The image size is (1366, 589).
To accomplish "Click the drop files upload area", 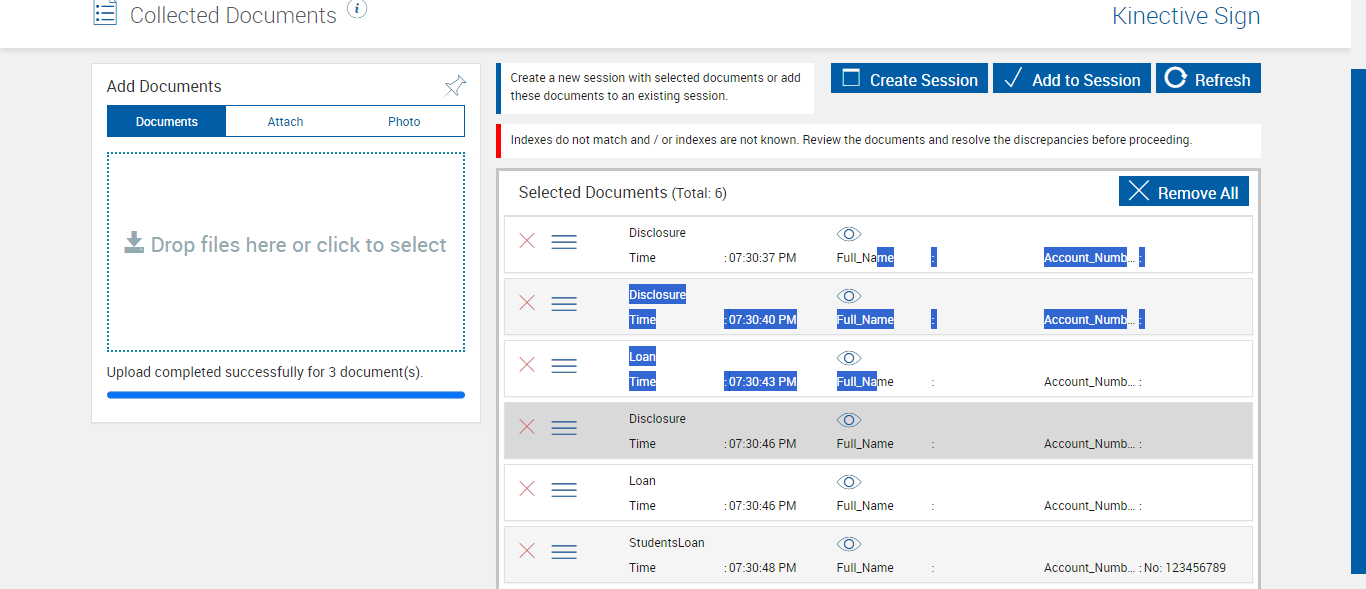I will coord(286,251).
